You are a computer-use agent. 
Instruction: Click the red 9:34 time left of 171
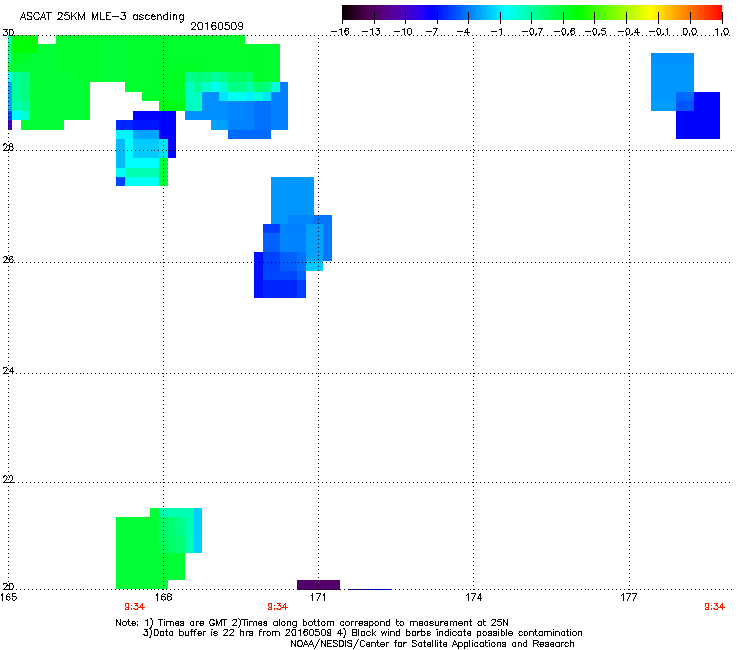tap(278, 607)
